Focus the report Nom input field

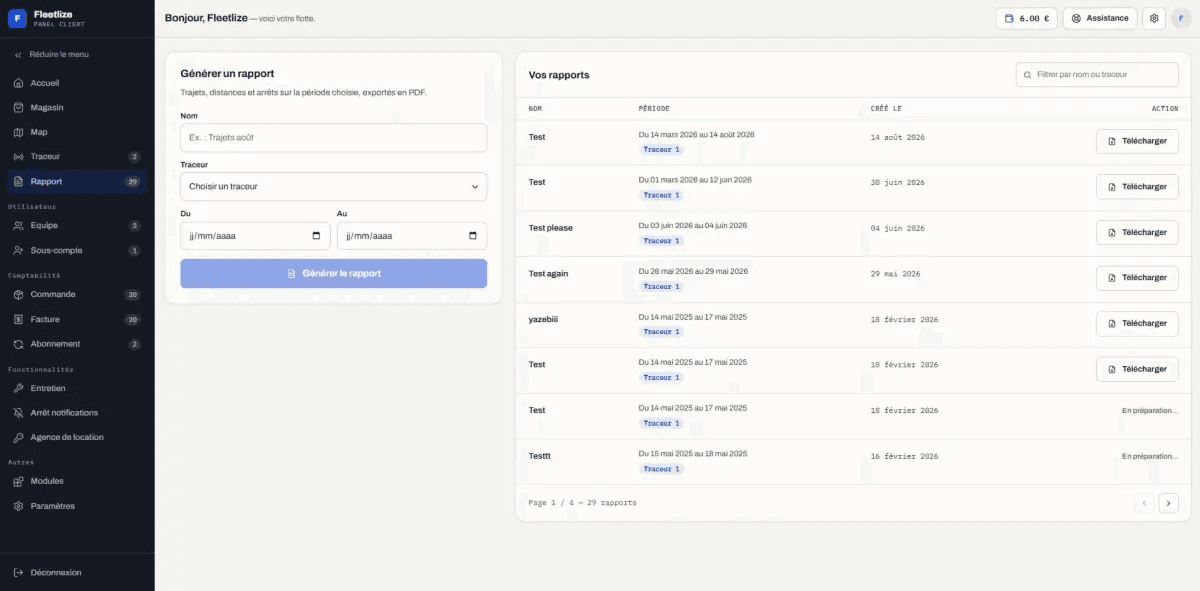pyautogui.click(x=333, y=137)
